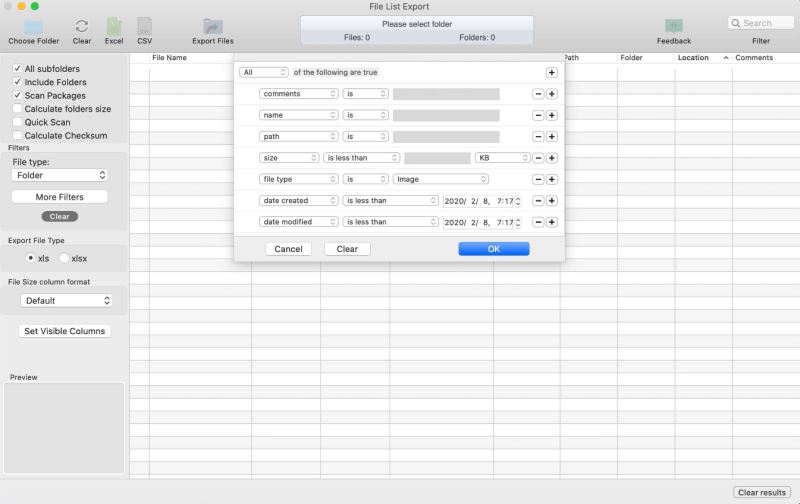Remove the date modified filter rule
The width and height of the screenshot is (800, 504).
coord(538,222)
